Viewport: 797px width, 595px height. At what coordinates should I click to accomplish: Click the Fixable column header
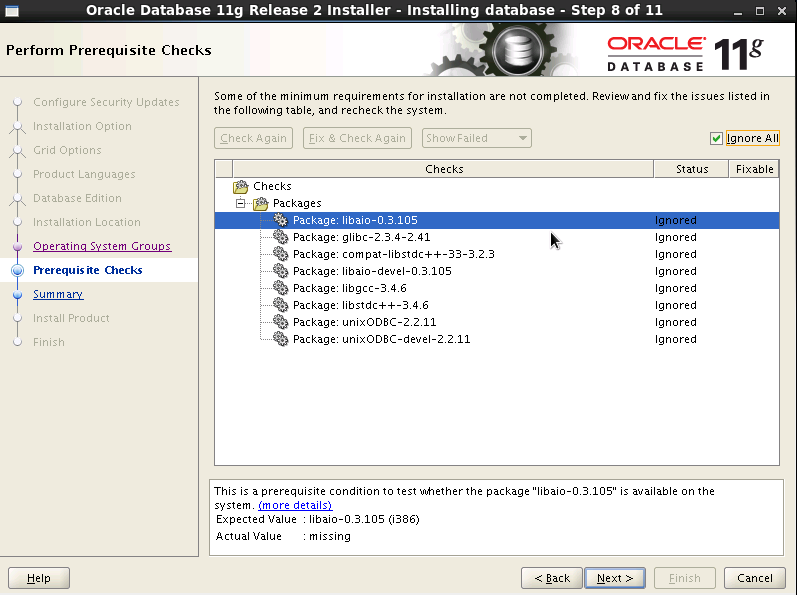point(754,169)
